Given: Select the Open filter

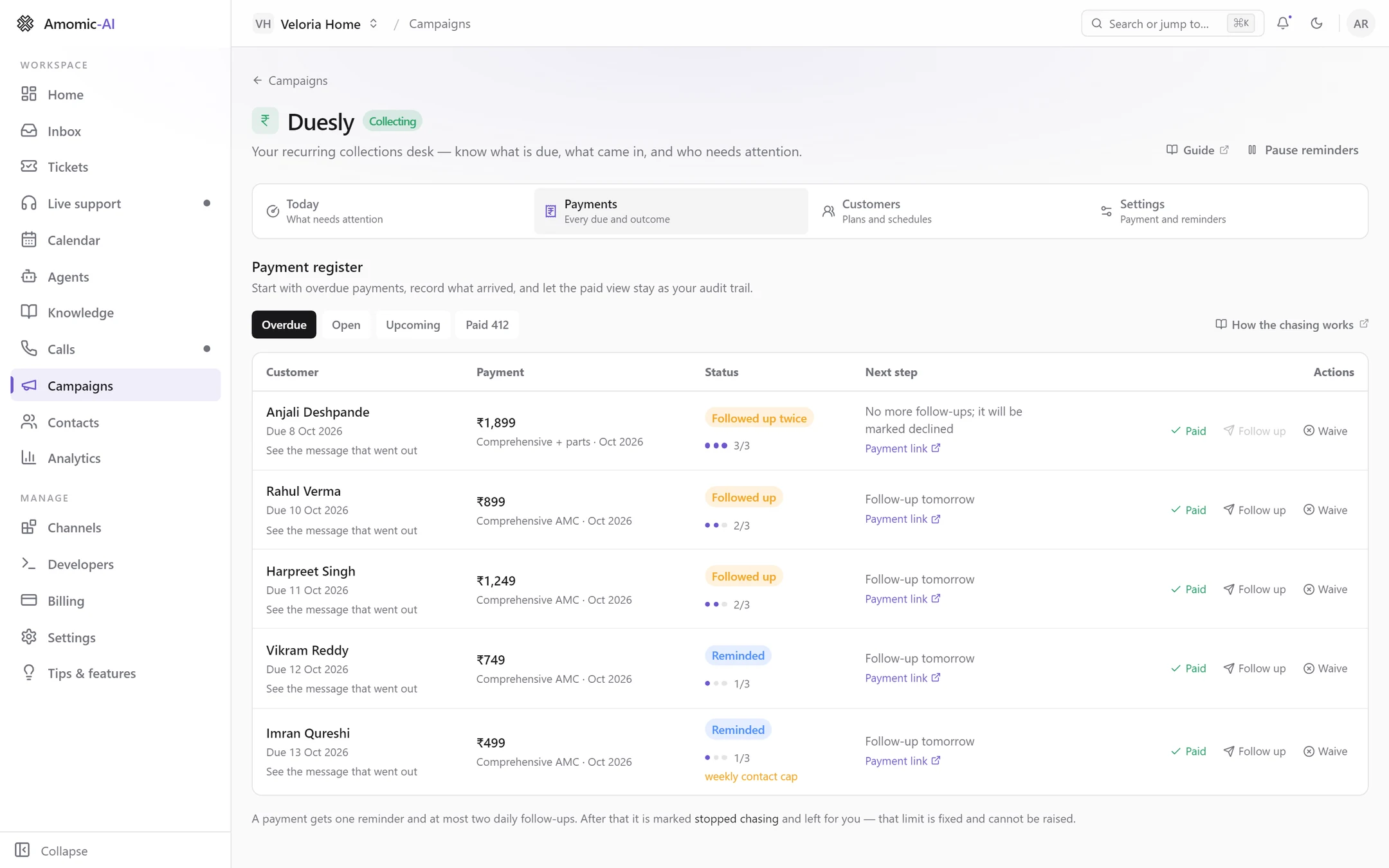Looking at the screenshot, I should [346, 325].
